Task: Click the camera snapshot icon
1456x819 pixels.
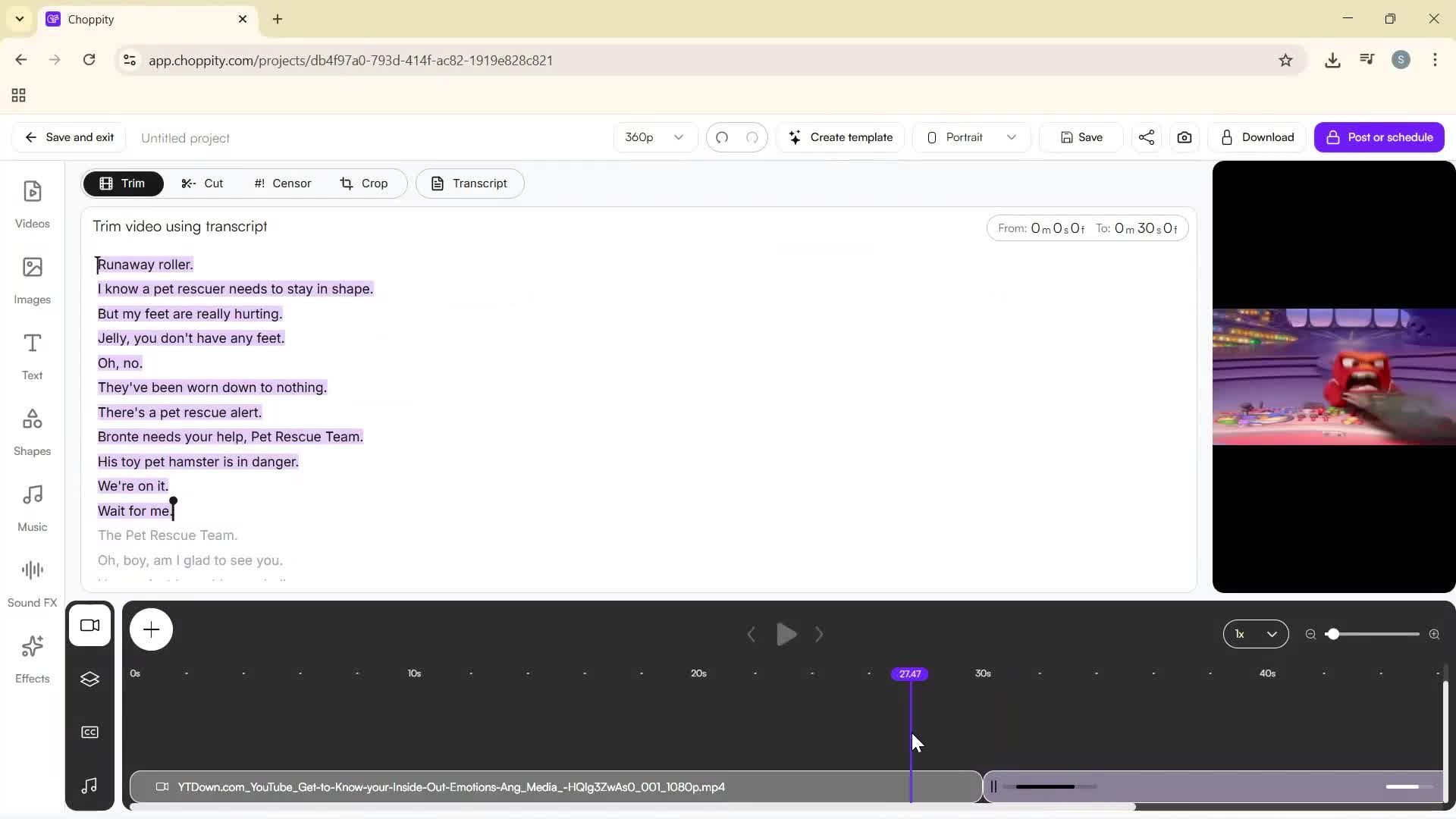Action: coord(1184,137)
